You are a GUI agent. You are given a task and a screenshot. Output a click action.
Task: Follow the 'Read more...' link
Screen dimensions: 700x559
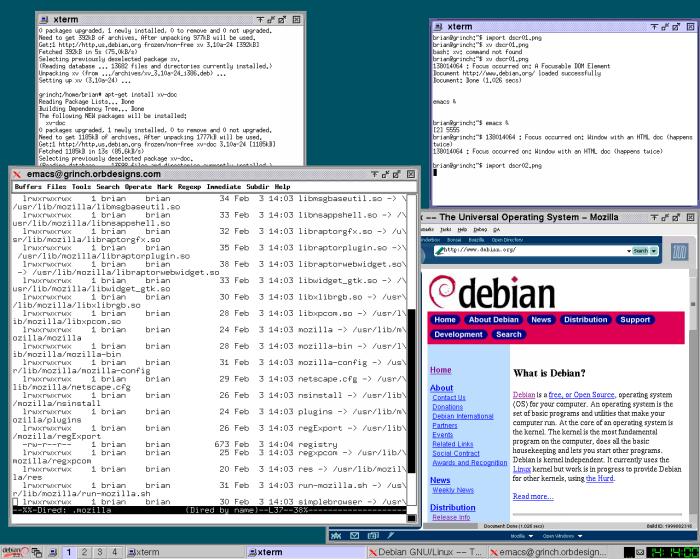click(x=533, y=496)
